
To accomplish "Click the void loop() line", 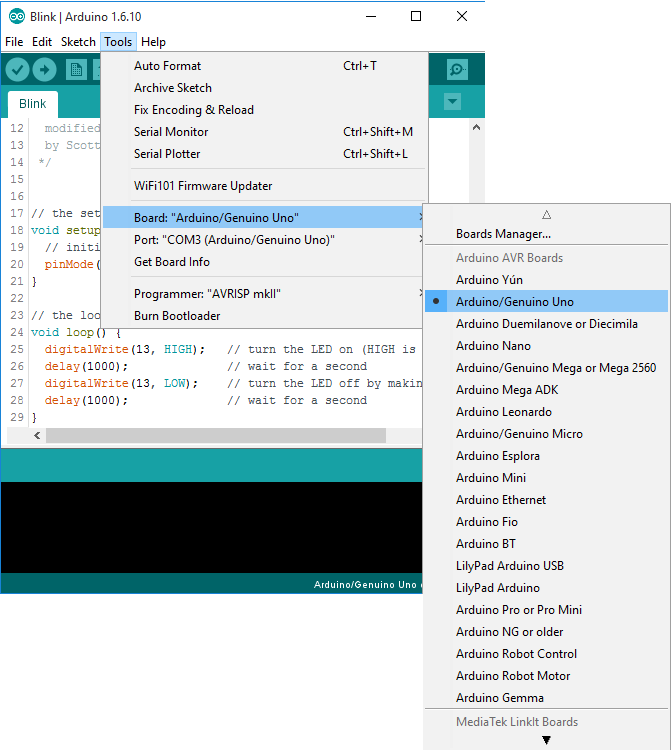I will tap(76, 332).
